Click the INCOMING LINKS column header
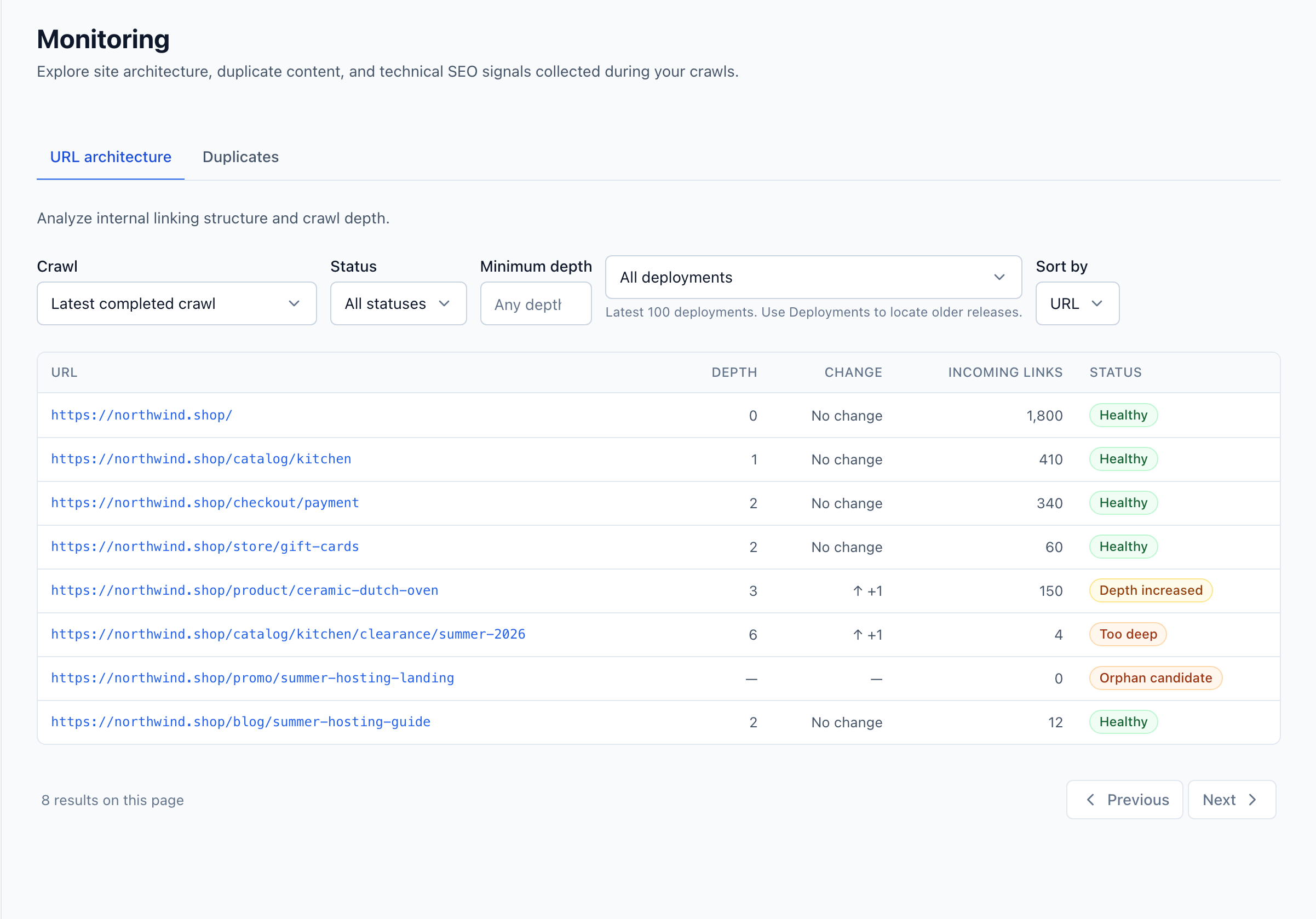This screenshot has width=1316, height=919. point(1005,372)
